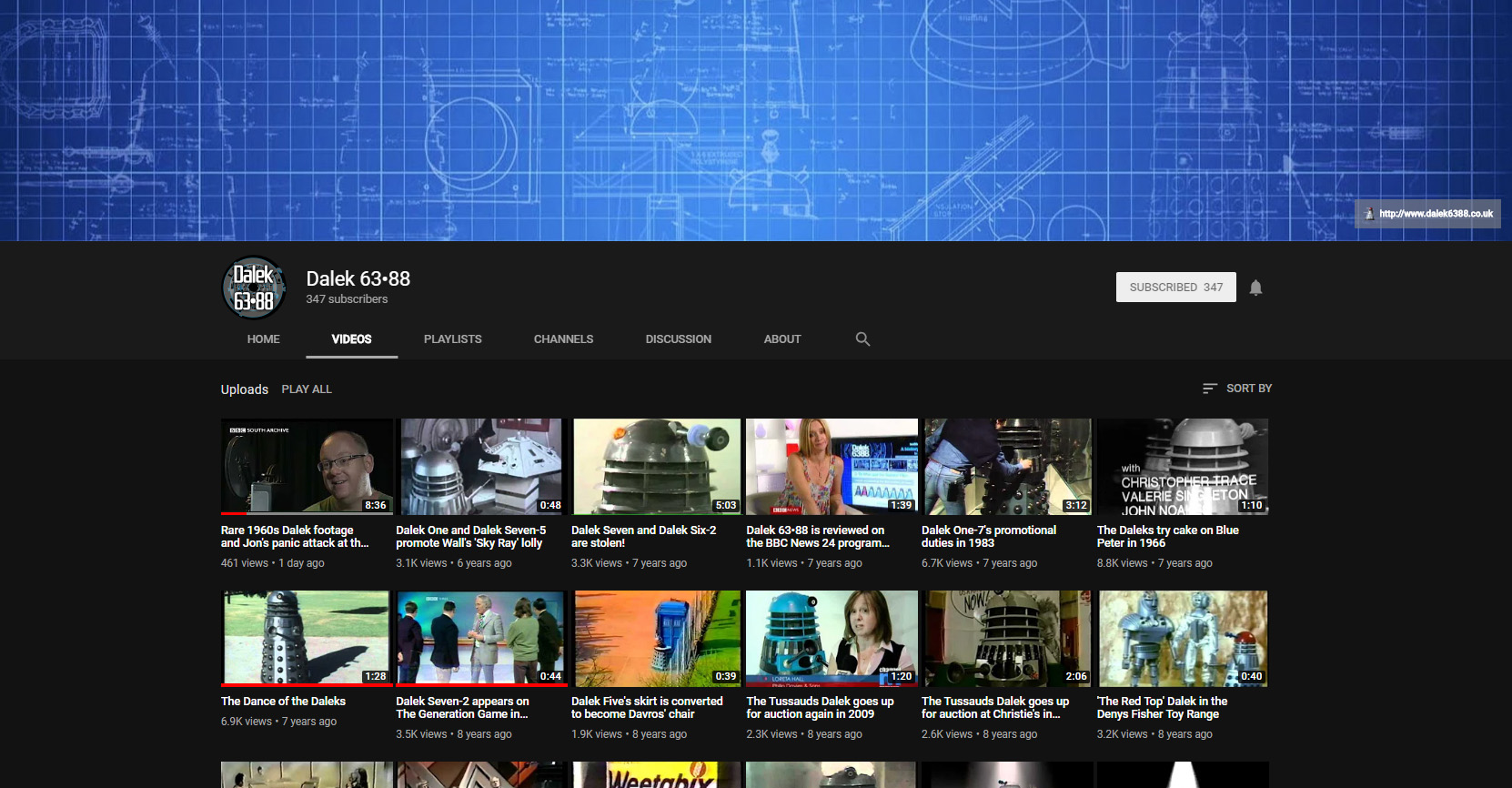This screenshot has height=788, width=1512.
Task: Click title 'The Tussauds Dalek goes up for auction again in 2009'
Action: pos(820,708)
